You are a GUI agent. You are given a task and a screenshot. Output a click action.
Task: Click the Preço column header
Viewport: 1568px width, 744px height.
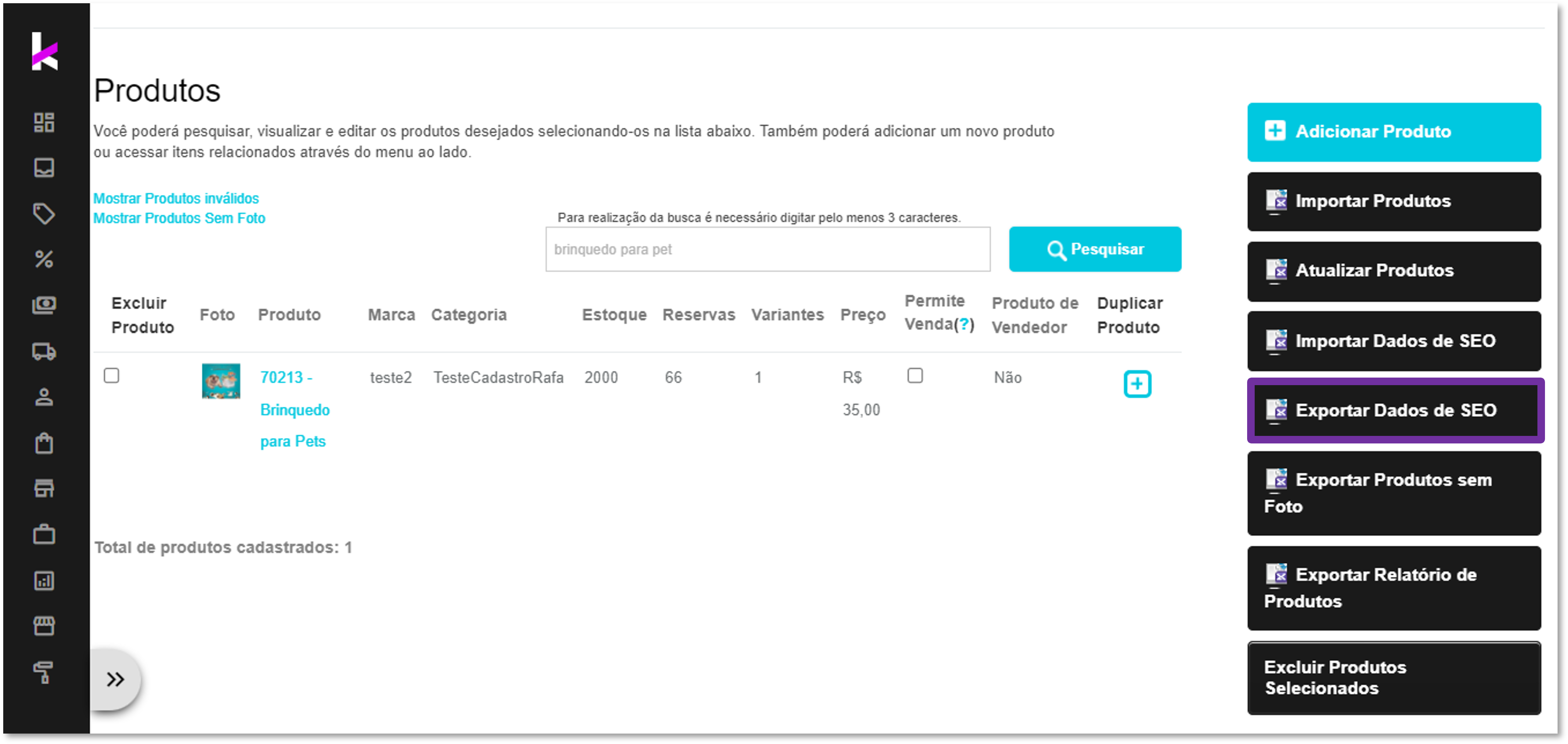coord(863,315)
